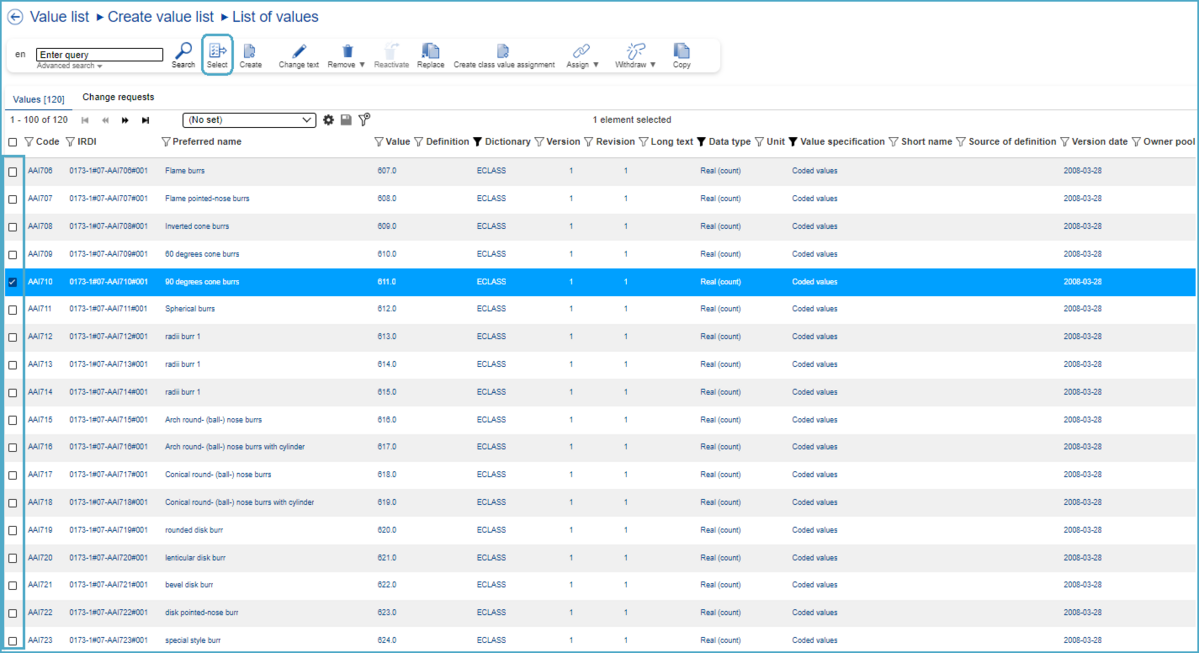This screenshot has width=1199, height=653.
Task: Click the Change text pencil icon
Action: (x=298, y=51)
